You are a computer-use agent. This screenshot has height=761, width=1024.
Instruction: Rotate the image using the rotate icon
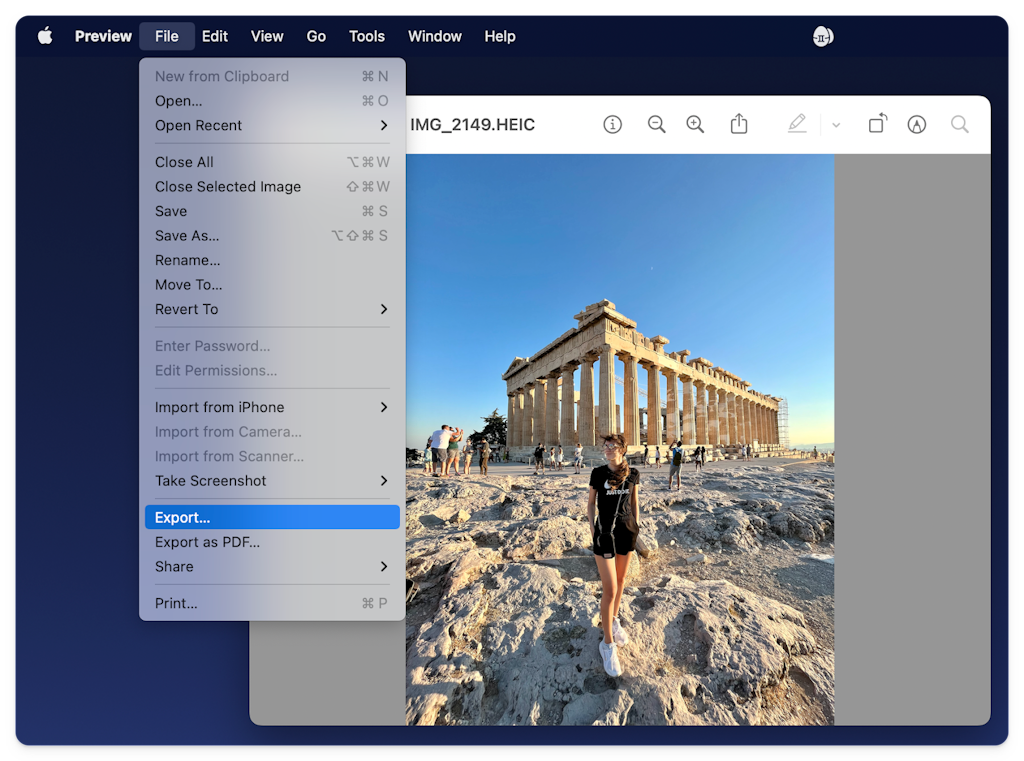877,124
